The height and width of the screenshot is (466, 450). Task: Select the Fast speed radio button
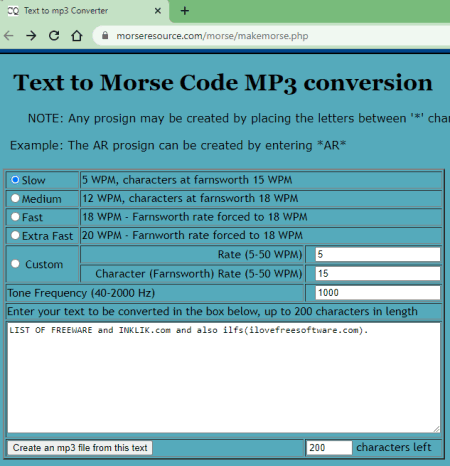[x=15, y=217]
